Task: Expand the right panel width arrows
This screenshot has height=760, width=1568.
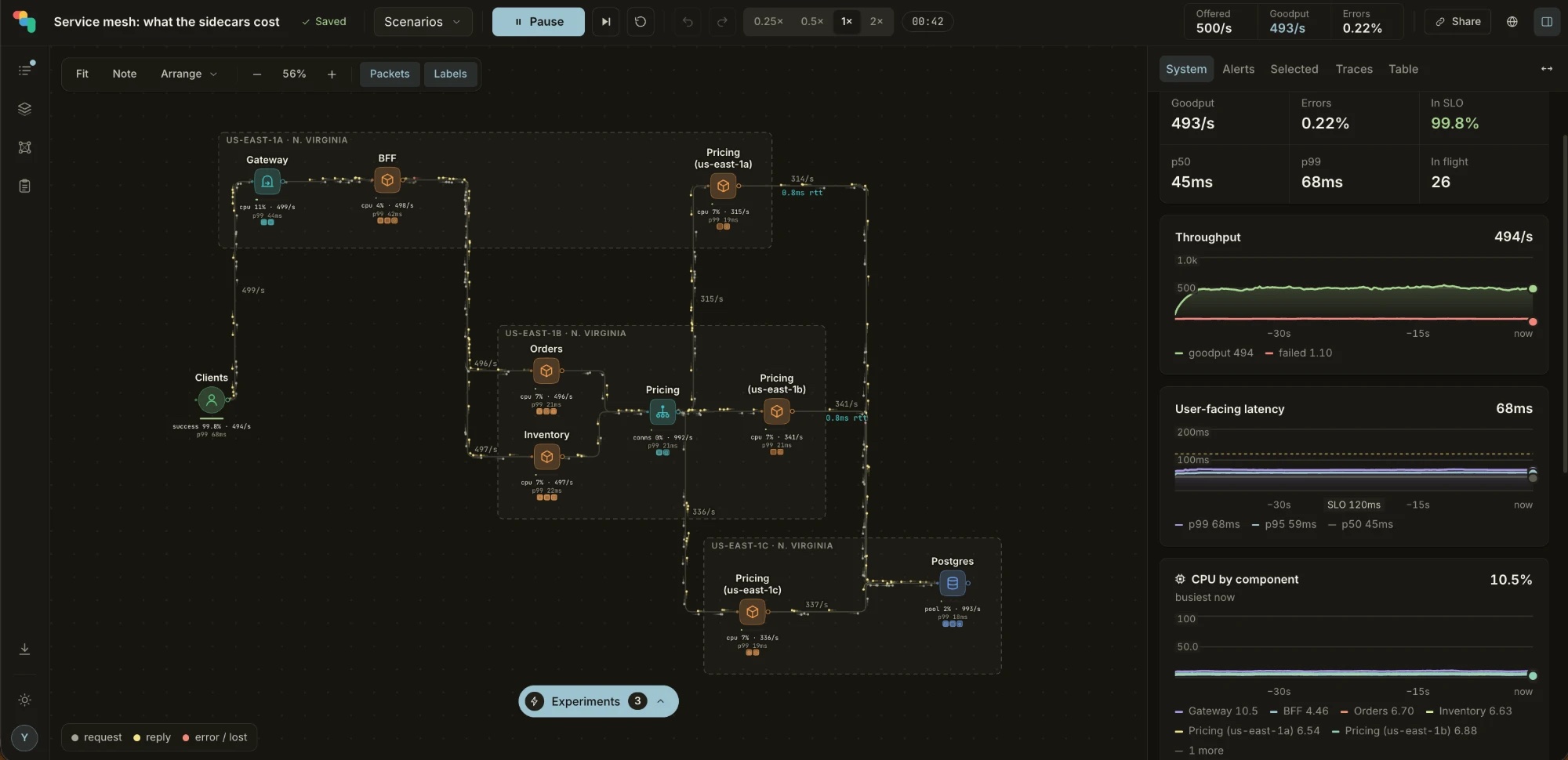Action: pyautogui.click(x=1547, y=69)
